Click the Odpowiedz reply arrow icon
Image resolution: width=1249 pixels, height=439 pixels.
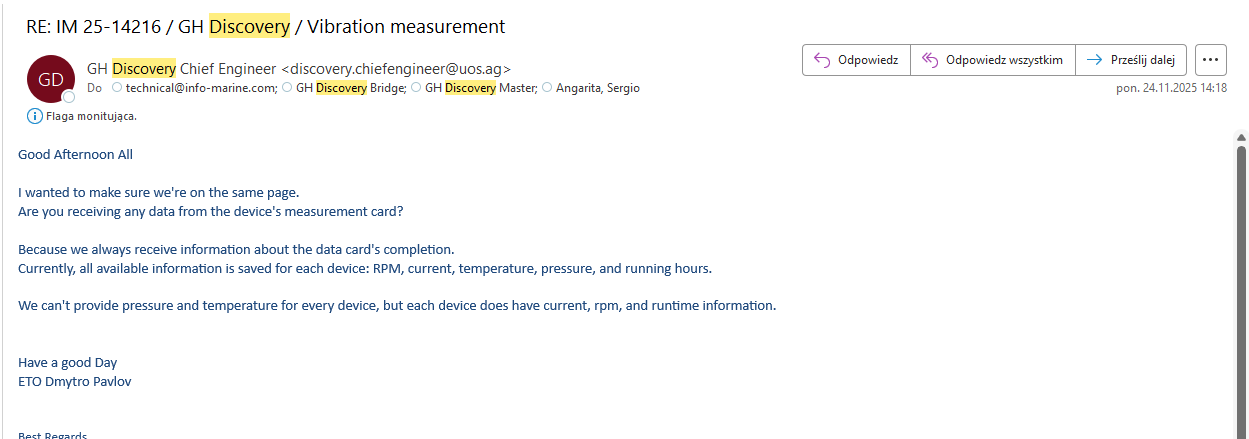[822, 60]
